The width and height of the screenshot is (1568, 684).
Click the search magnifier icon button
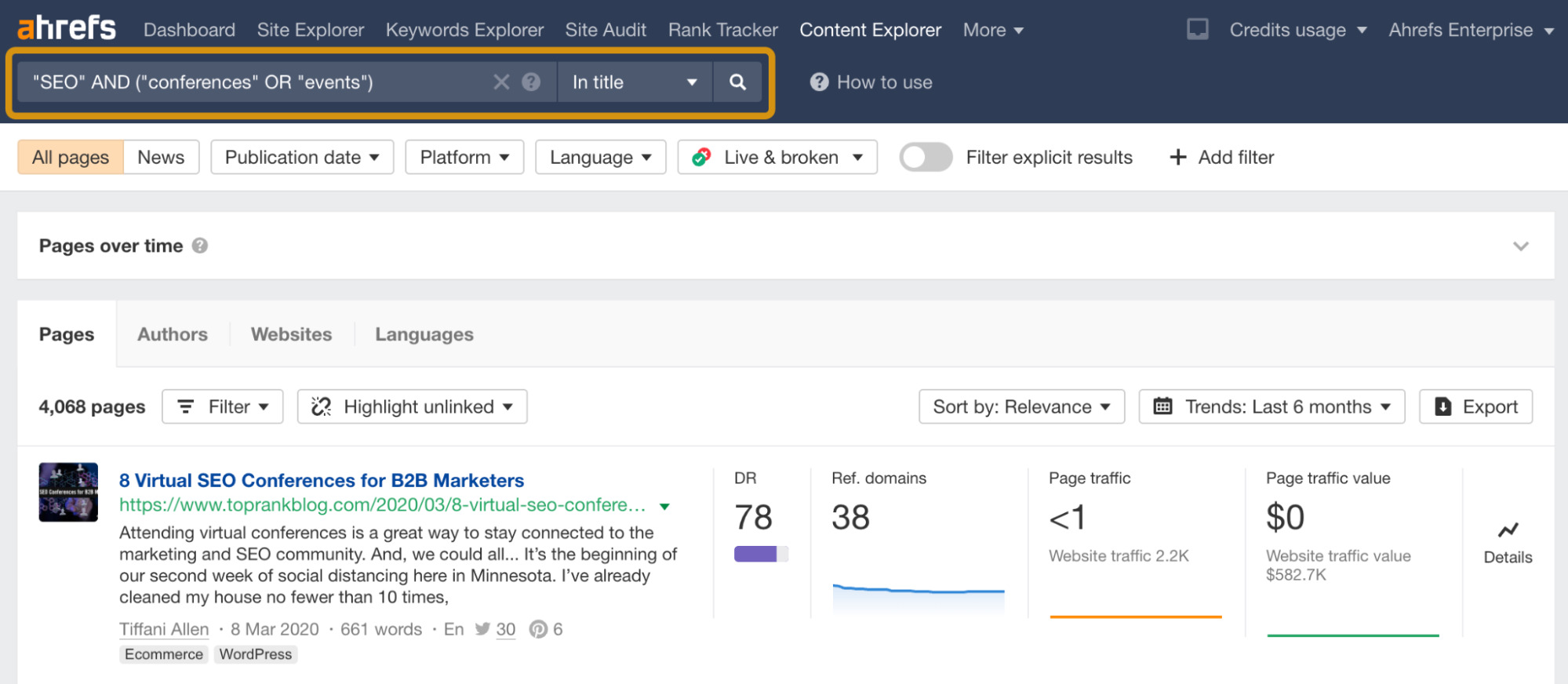point(737,82)
